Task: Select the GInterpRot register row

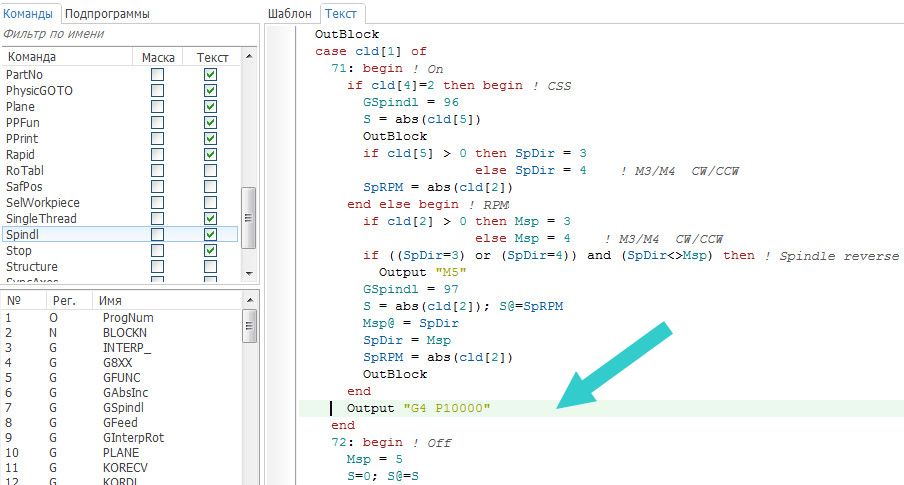Action: [122, 438]
